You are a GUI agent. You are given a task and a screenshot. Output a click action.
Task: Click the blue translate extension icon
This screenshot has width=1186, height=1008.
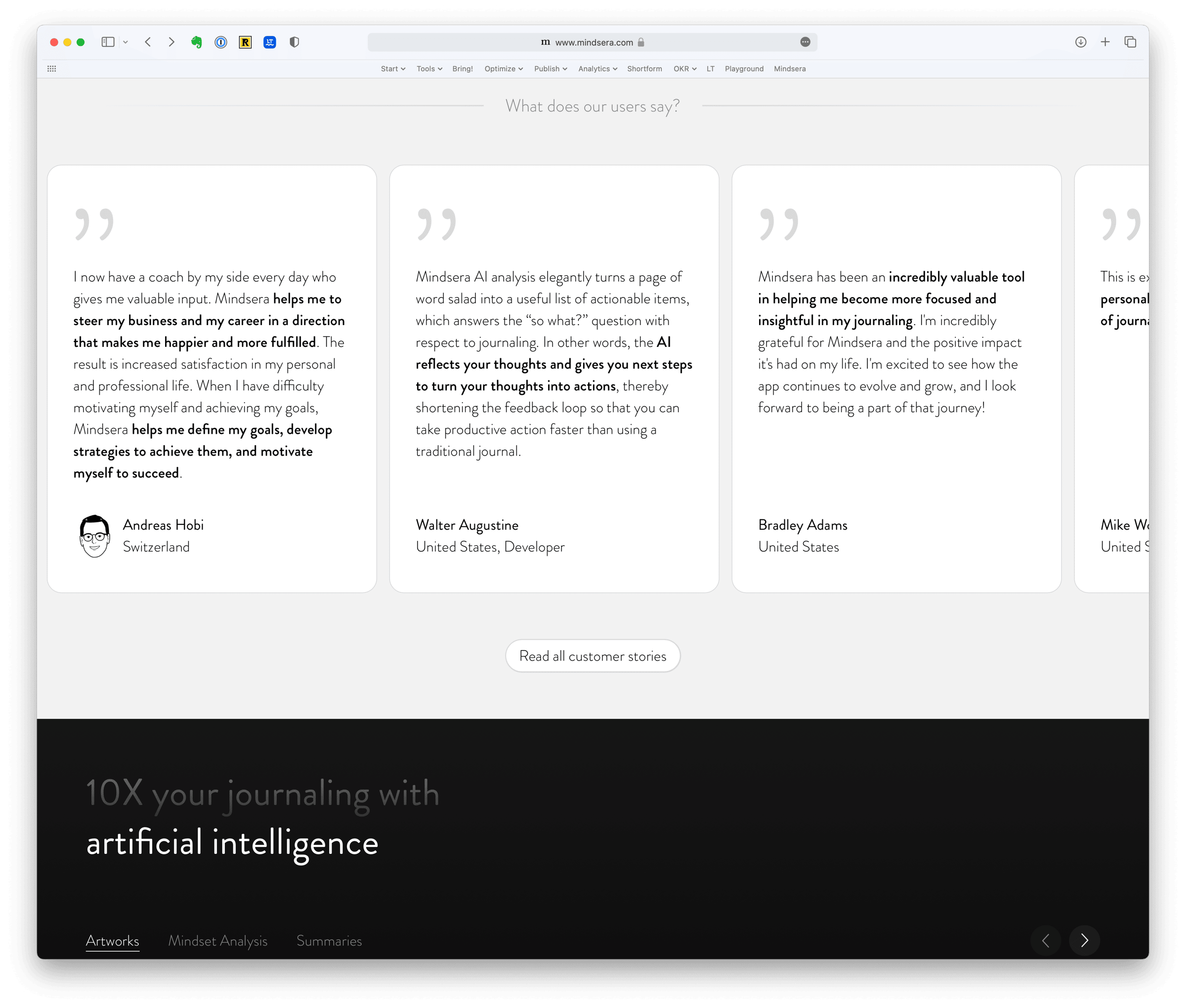pos(270,42)
